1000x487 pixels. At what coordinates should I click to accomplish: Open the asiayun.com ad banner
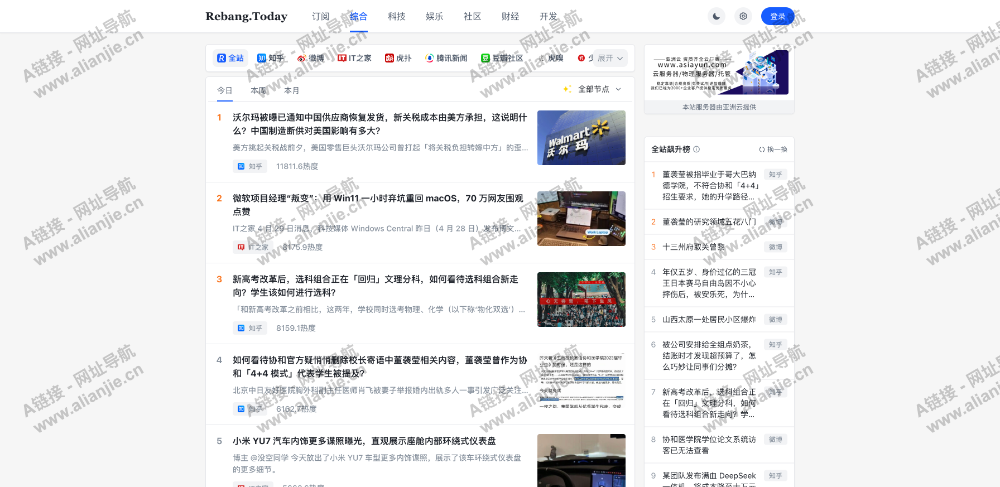719,73
